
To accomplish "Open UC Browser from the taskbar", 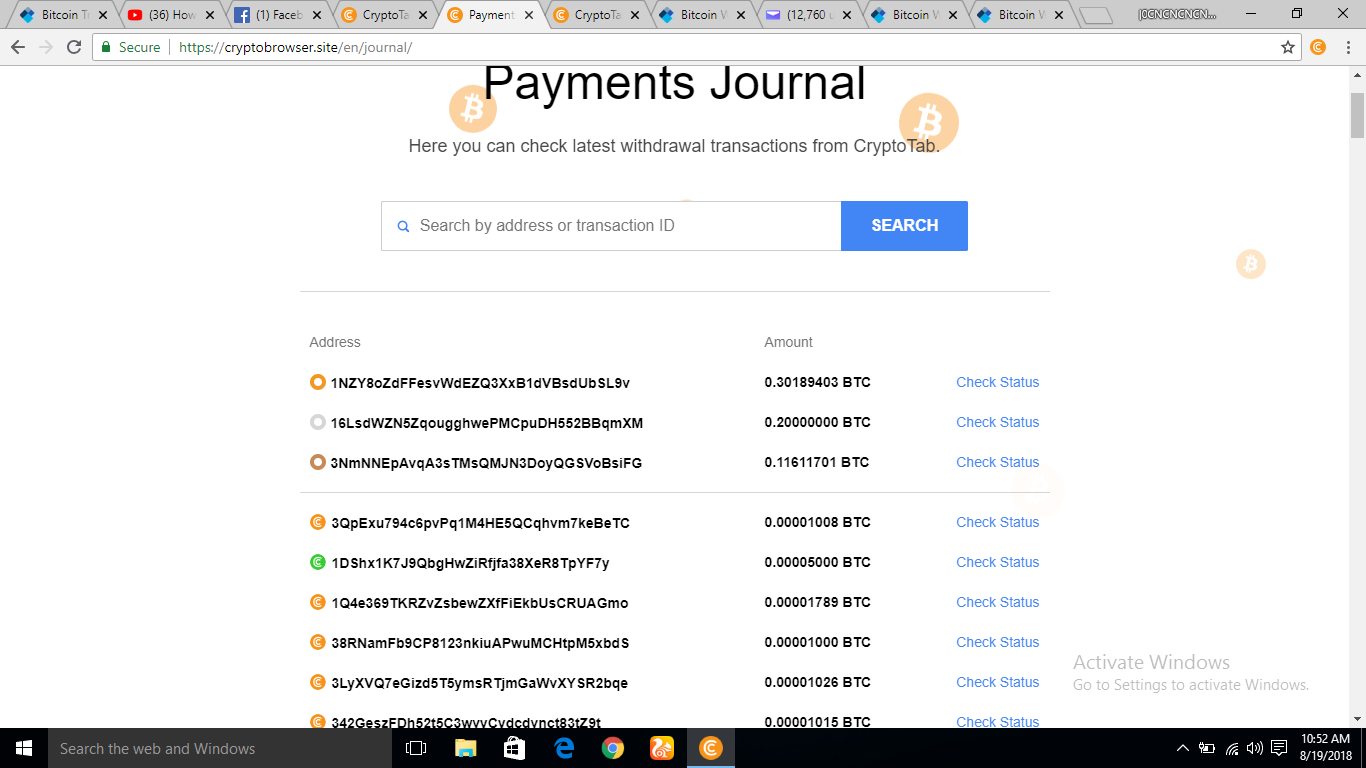I will pyautogui.click(x=662, y=748).
